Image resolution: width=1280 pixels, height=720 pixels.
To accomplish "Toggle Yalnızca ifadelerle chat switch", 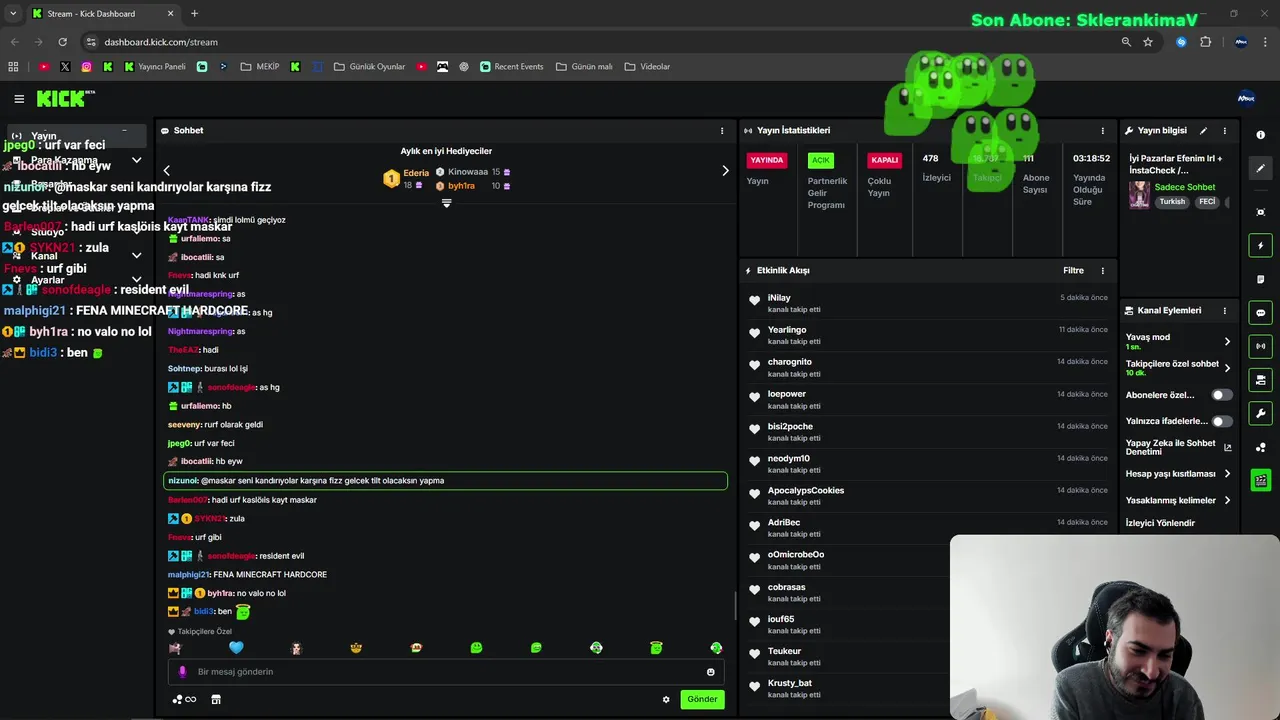I will 1222,421.
